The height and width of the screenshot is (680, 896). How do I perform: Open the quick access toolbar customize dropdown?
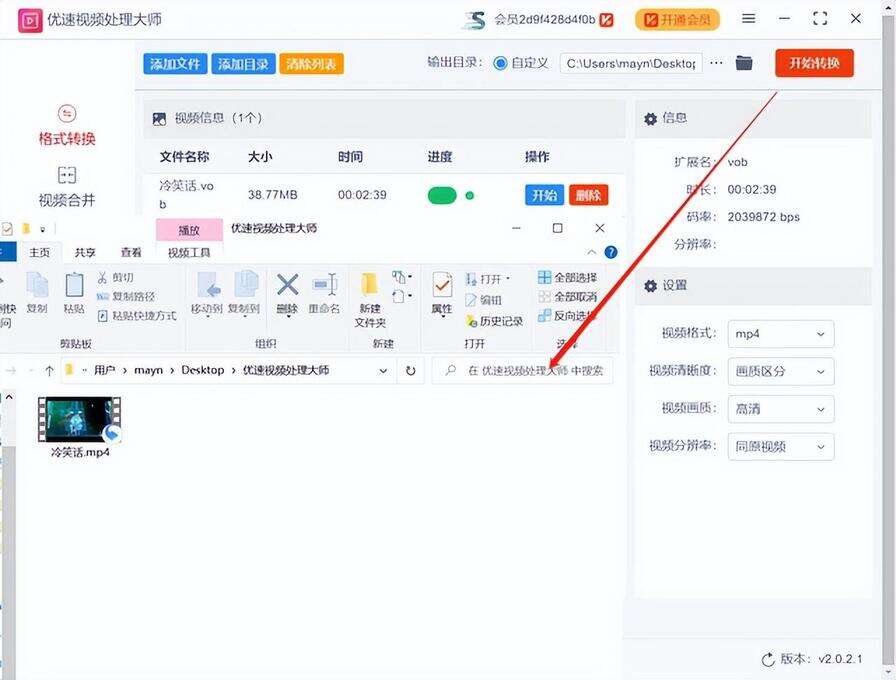(42, 230)
